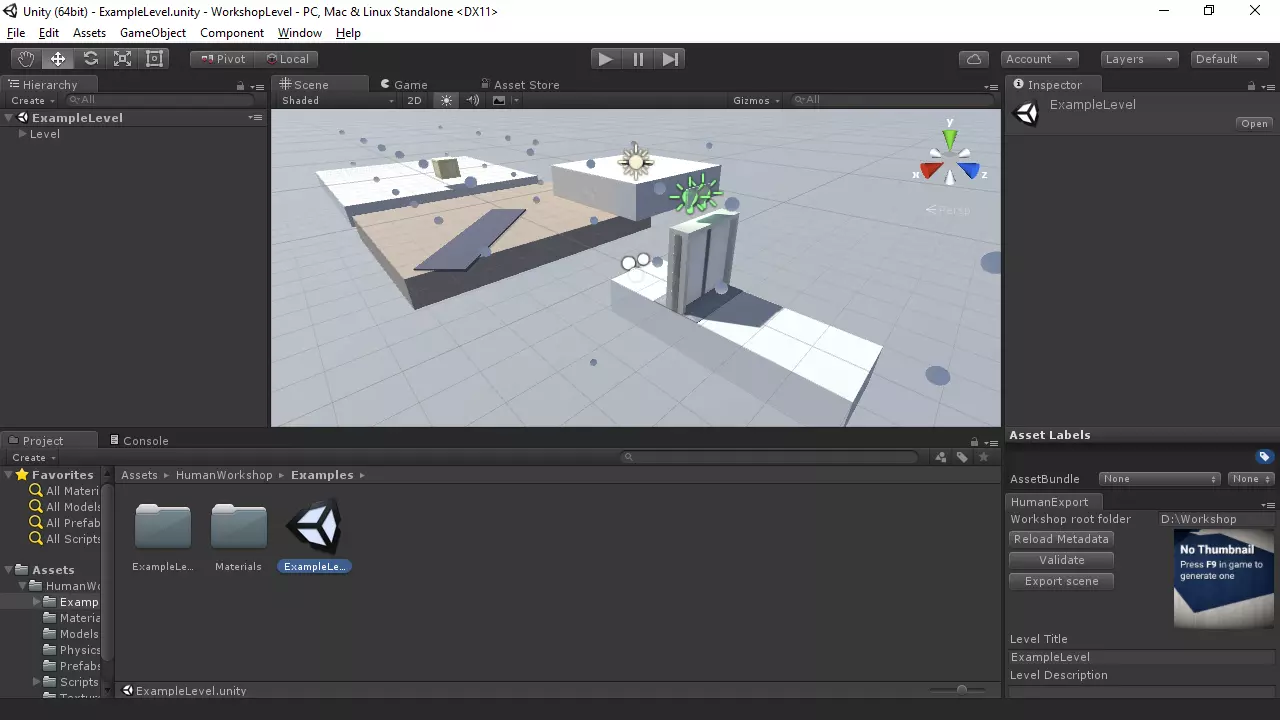Open the File menu
The image size is (1280, 720).
pos(16,33)
